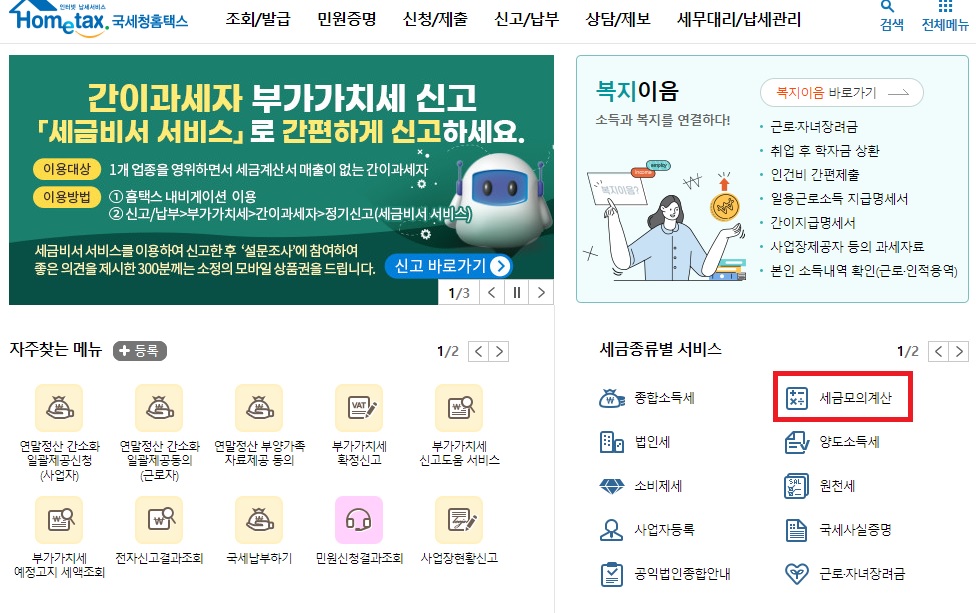Click the 법인세 text link
976x613 pixels.
click(x=652, y=442)
